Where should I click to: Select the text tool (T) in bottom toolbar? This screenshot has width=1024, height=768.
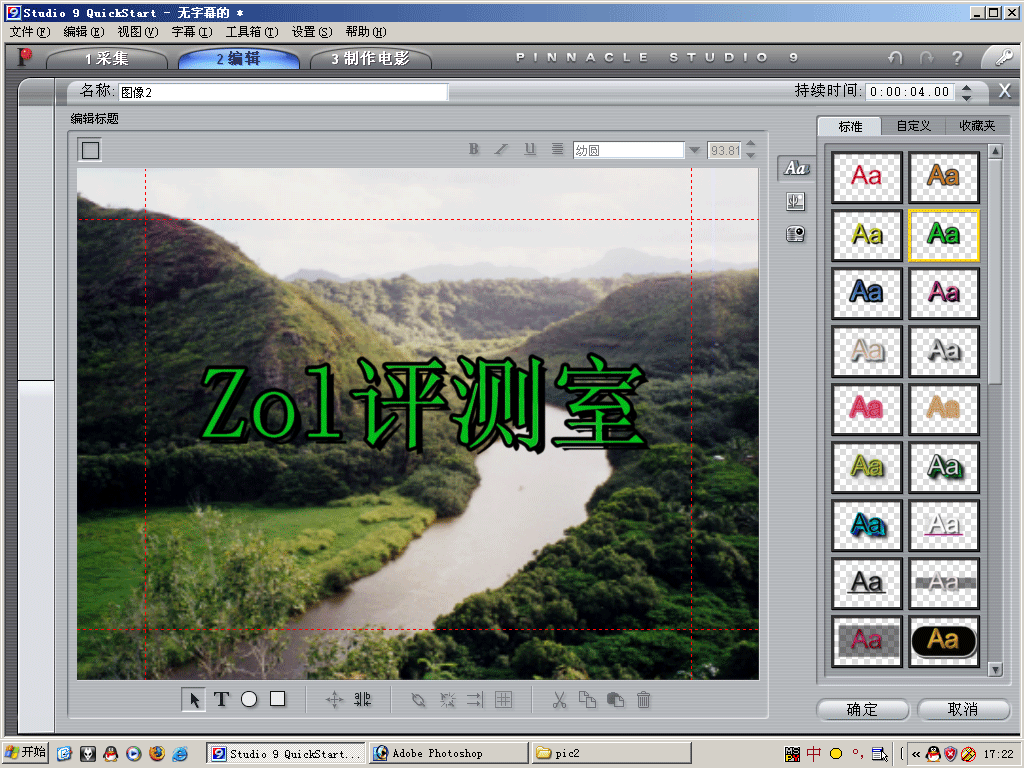pyautogui.click(x=222, y=700)
